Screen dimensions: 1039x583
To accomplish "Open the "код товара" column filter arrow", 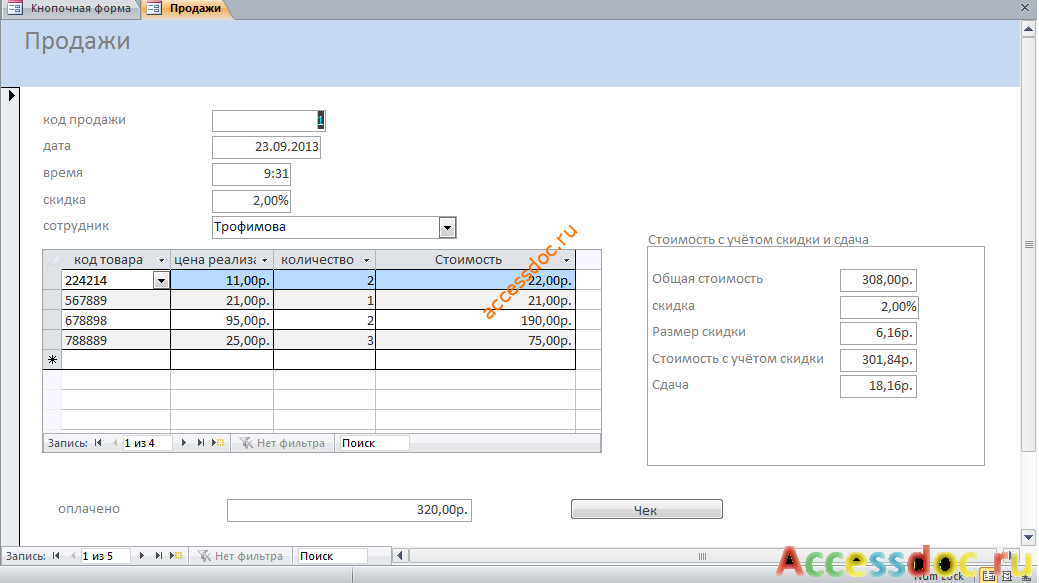I will coord(161,260).
